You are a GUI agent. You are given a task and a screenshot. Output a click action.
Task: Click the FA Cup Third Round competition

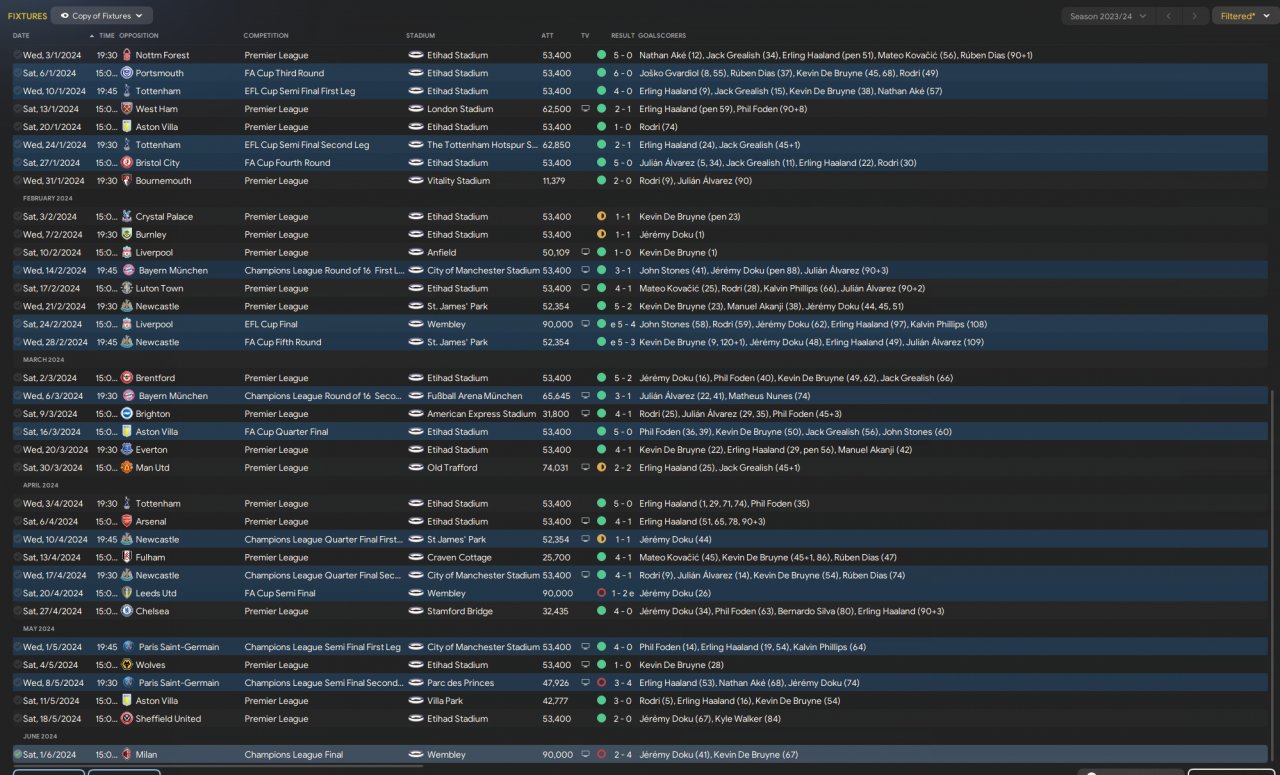[284, 73]
